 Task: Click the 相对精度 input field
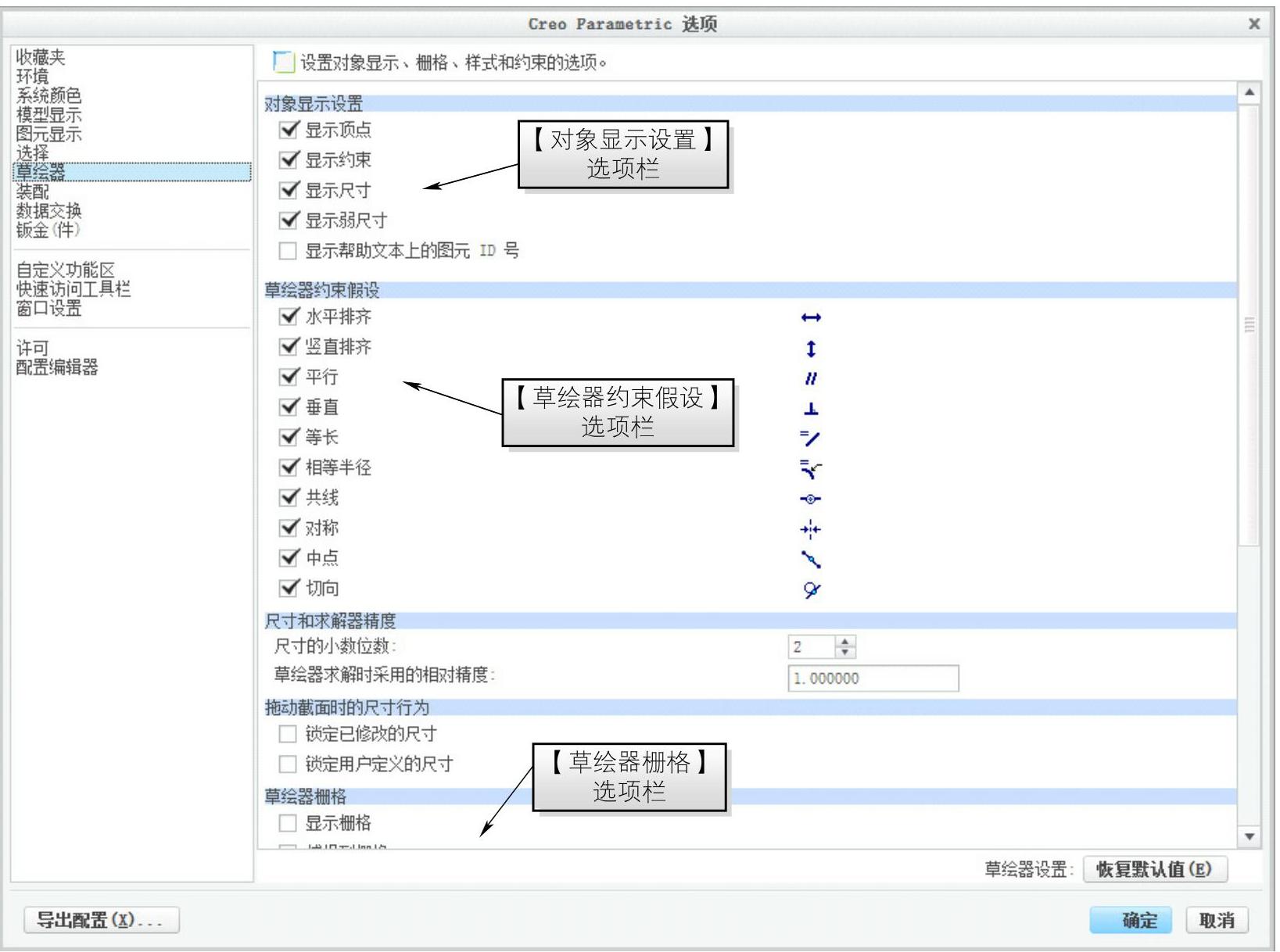point(873,678)
